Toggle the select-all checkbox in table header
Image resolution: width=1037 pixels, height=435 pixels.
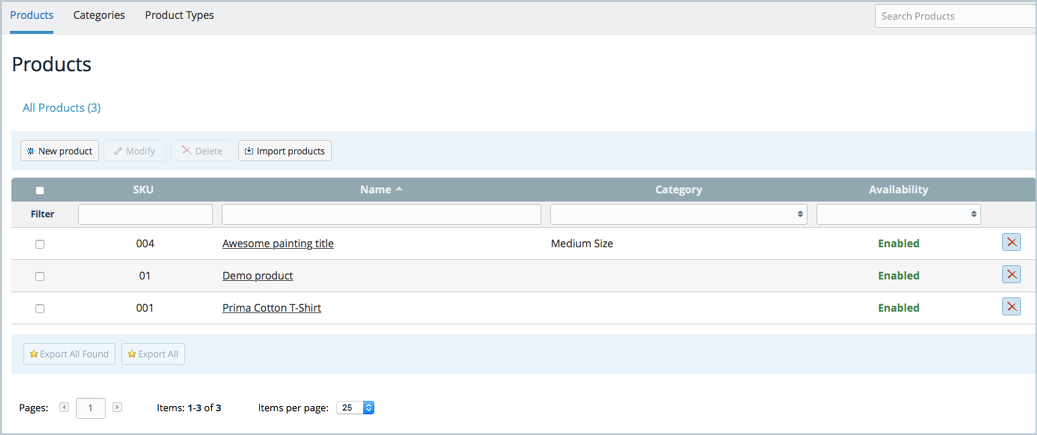pos(40,190)
